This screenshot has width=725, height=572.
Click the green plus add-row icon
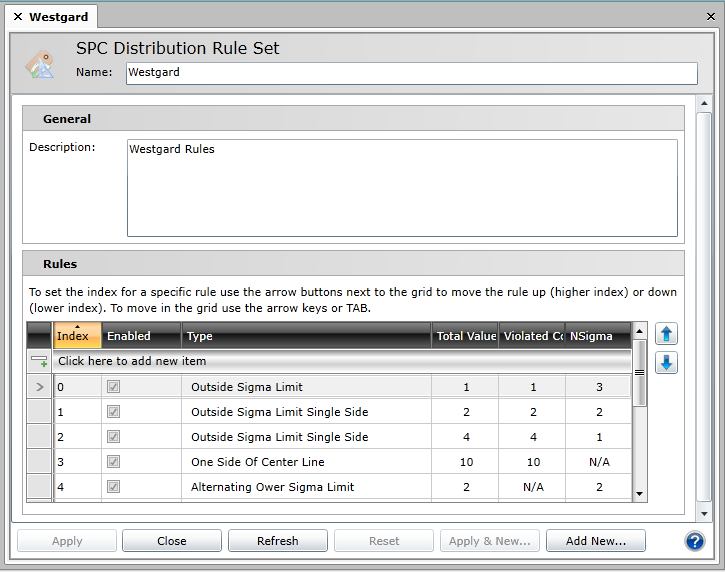click(x=39, y=361)
